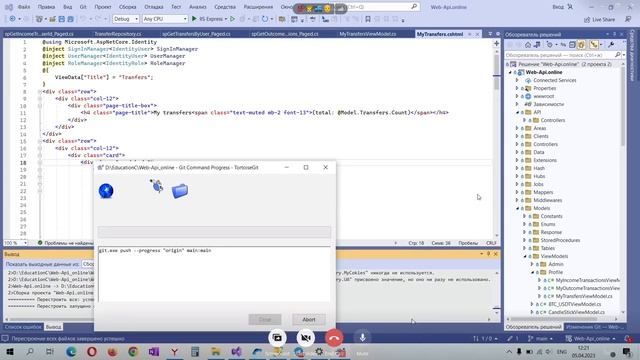This screenshot has width=640, height=360.
Task: Collapse the Models folder node
Action: tap(517, 208)
